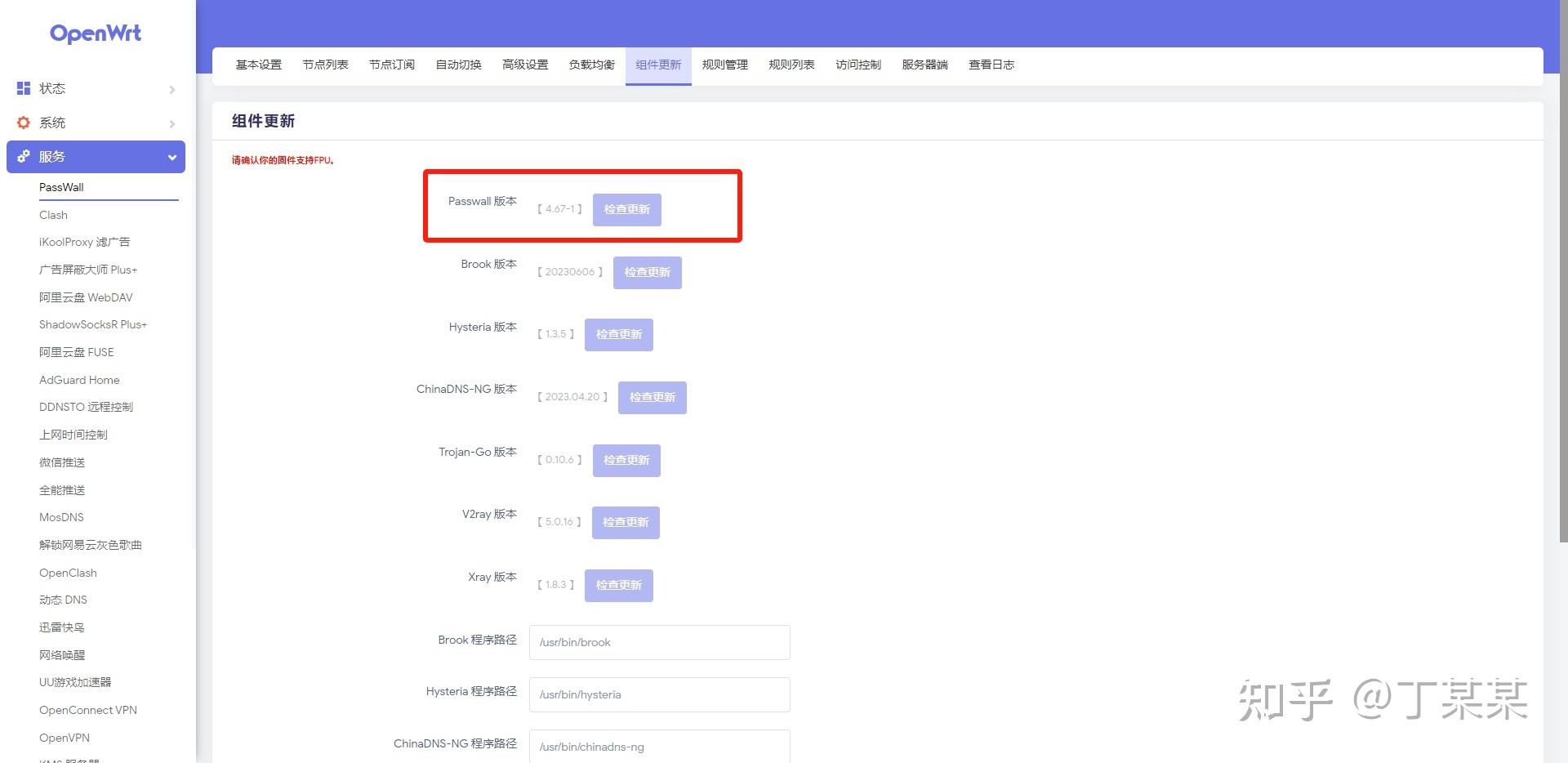This screenshot has width=1568, height=763.
Task: Open the 查看日志 tab
Action: (x=991, y=65)
